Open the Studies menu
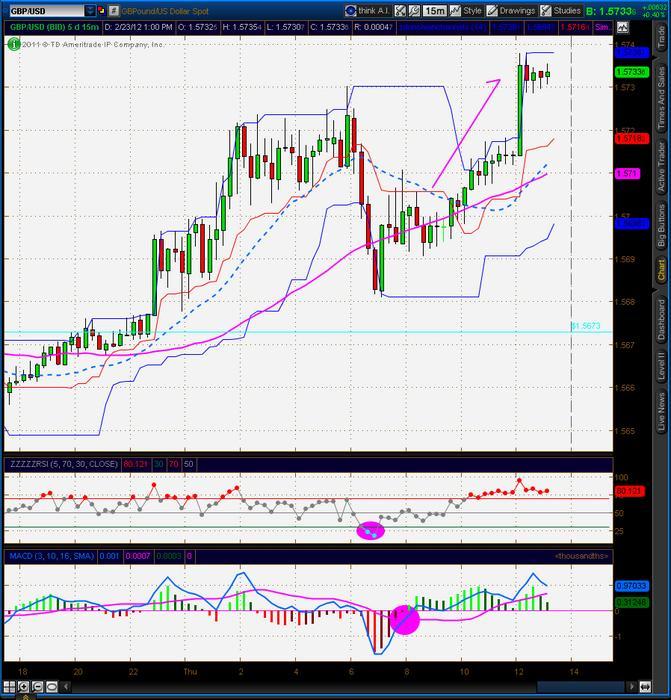 (561, 10)
